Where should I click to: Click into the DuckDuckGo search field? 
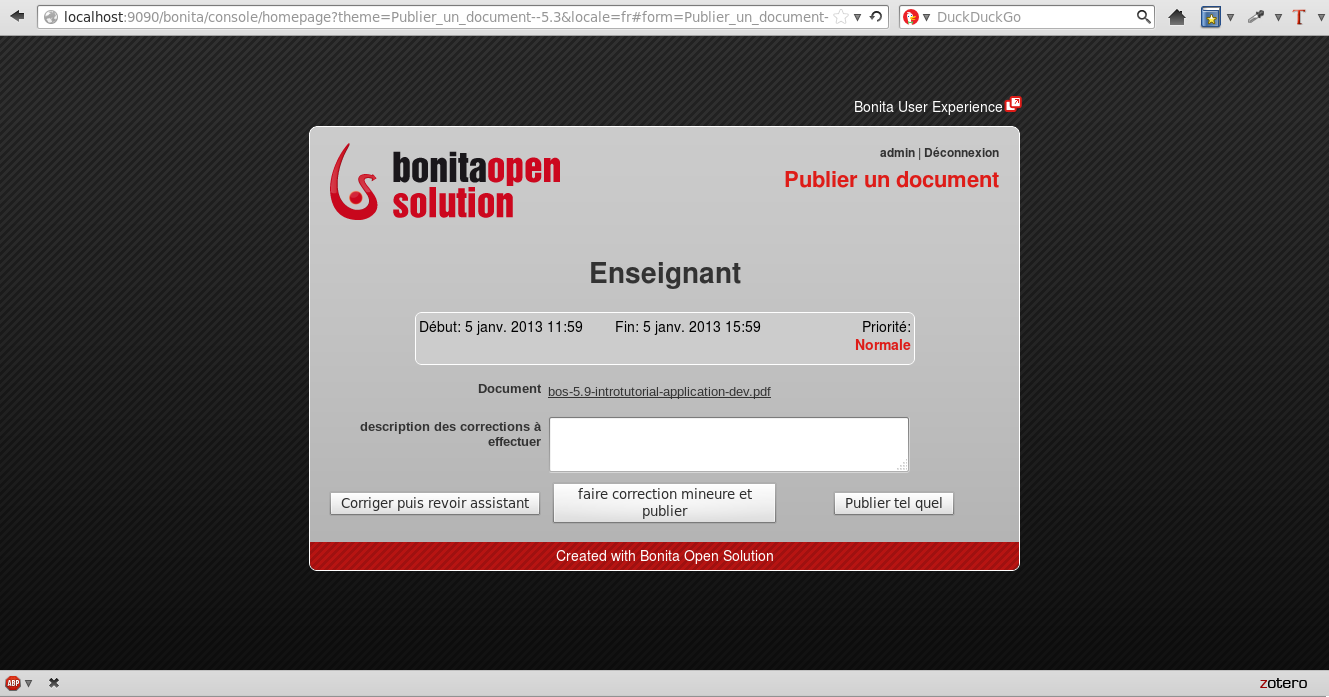click(x=1034, y=17)
